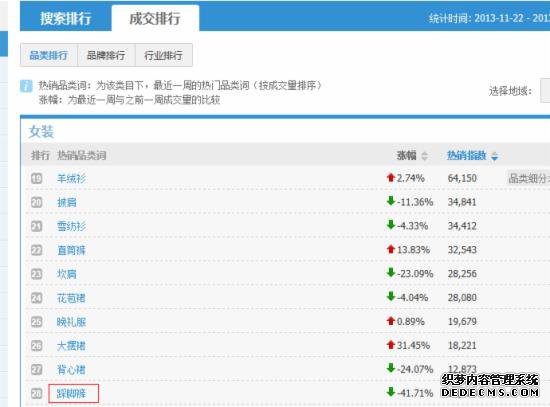Screen dimensions: 550x407
Task: Click rank 28 number badge
Action: [36, 393]
